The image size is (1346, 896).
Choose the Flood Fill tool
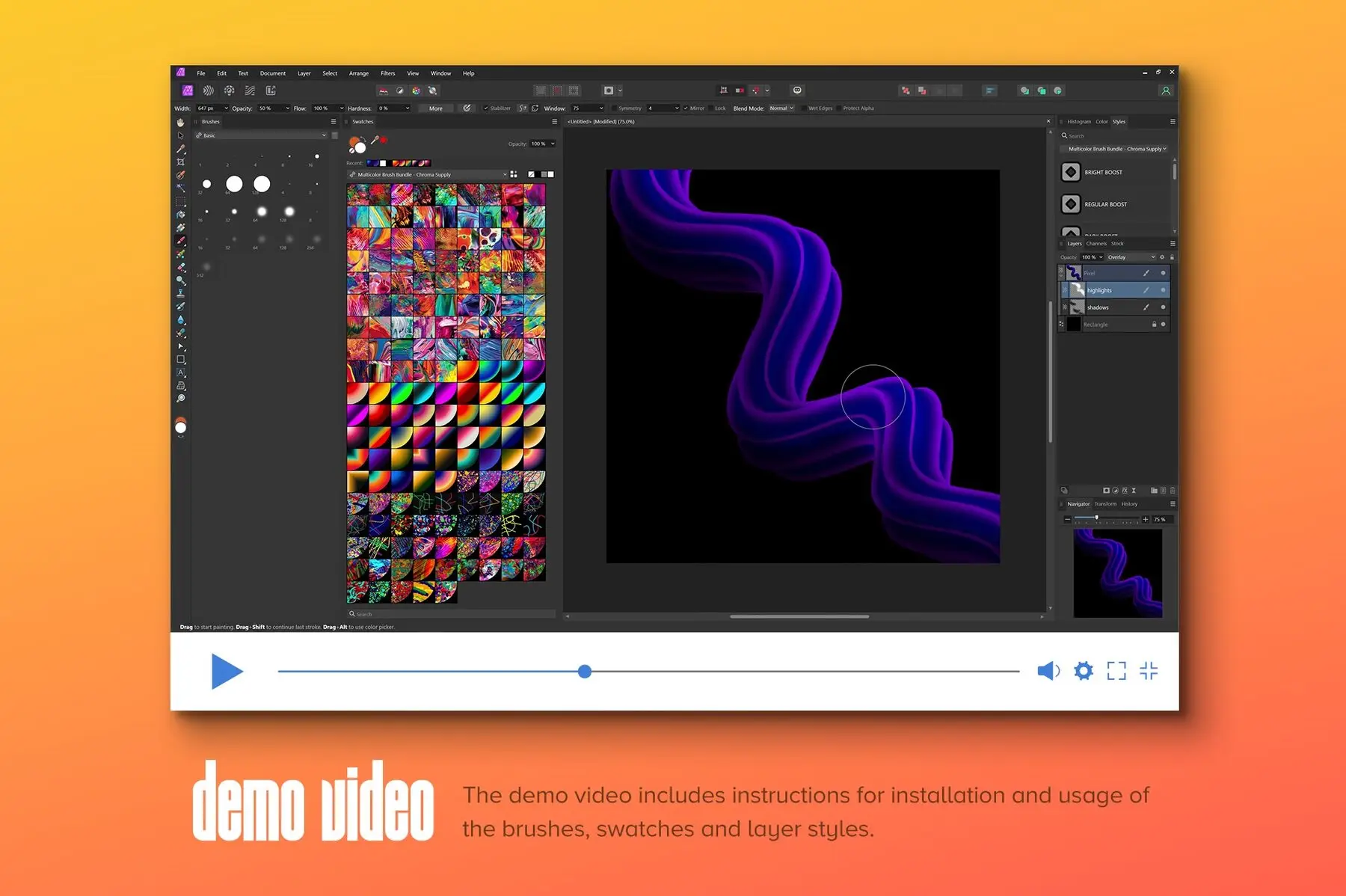point(181,215)
